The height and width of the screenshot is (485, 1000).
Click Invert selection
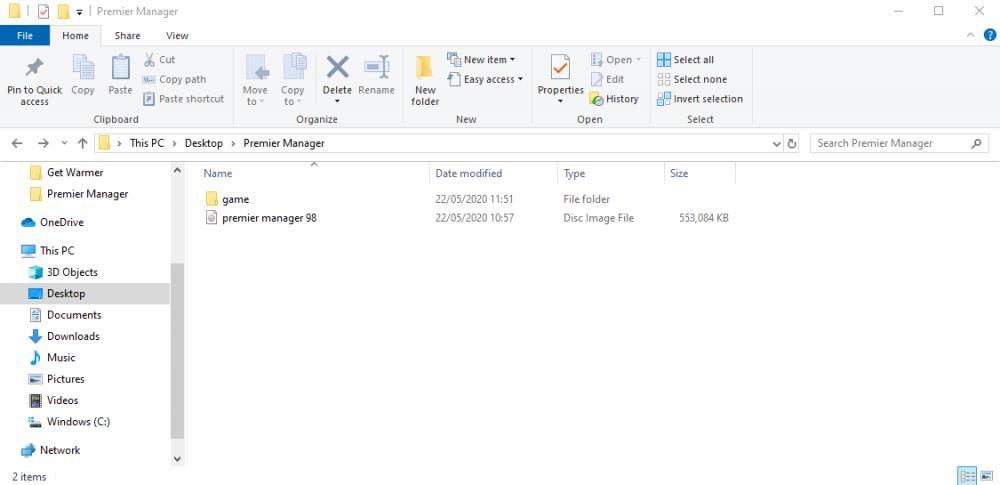tap(700, 99)
